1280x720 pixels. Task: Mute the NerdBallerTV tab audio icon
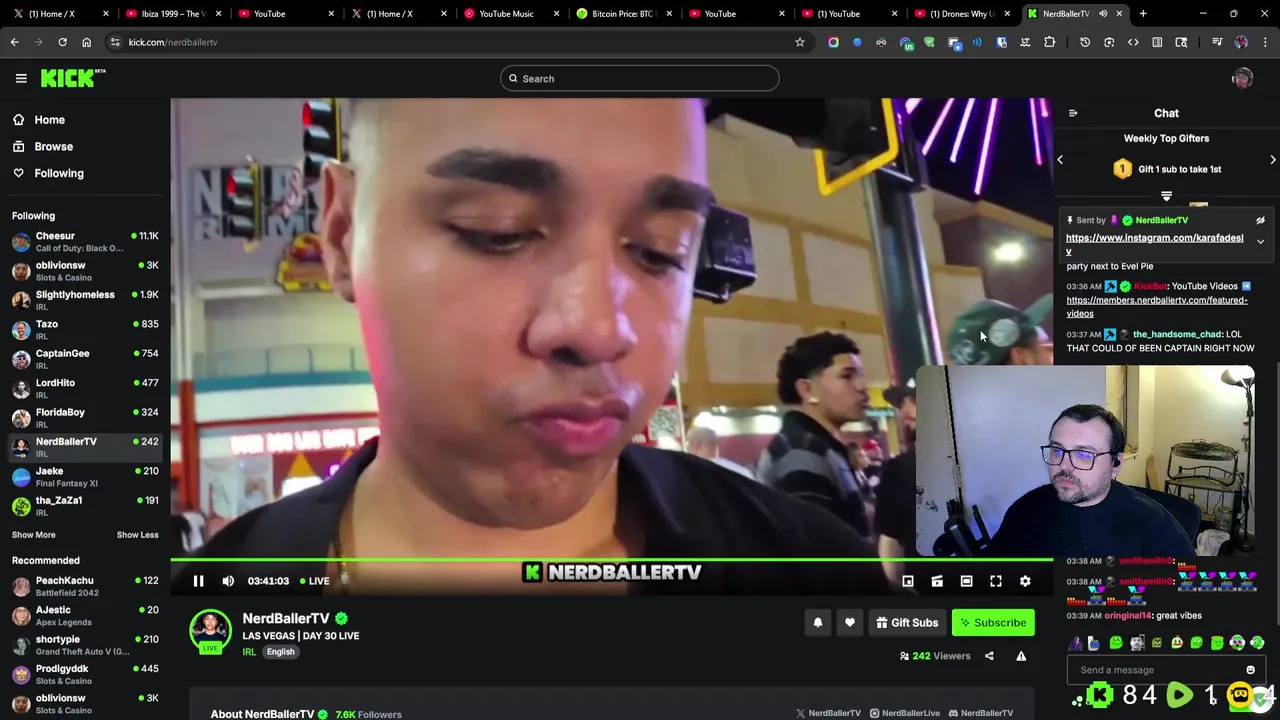coord(1104,14)
